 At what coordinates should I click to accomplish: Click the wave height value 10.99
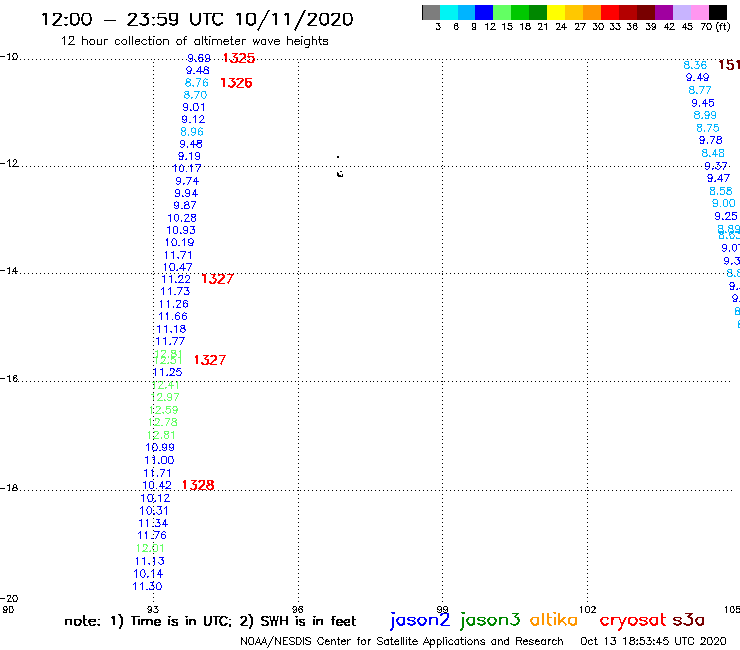tap(160, 447)
